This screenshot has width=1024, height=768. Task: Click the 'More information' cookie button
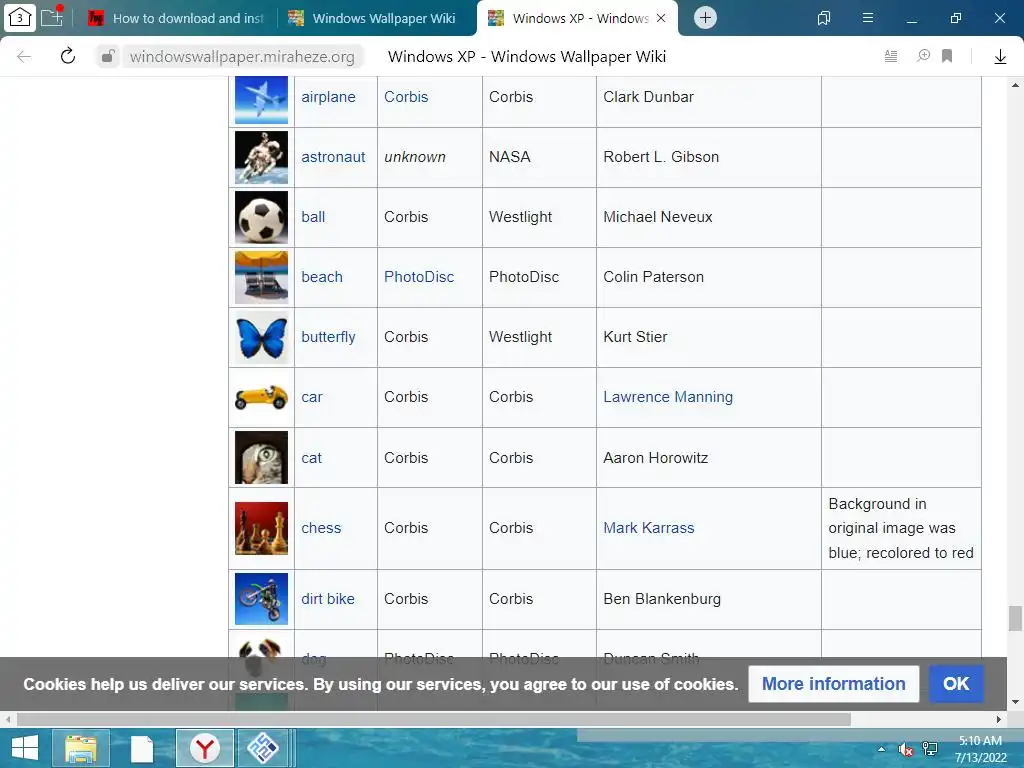point(833,684)
